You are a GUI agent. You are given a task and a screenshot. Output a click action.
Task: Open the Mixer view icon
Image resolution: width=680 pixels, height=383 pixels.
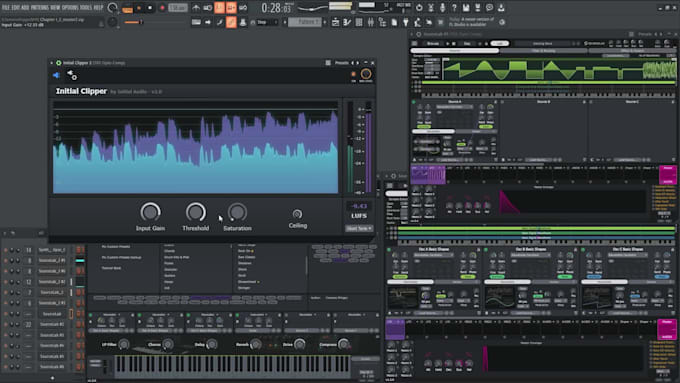(370, 22)
